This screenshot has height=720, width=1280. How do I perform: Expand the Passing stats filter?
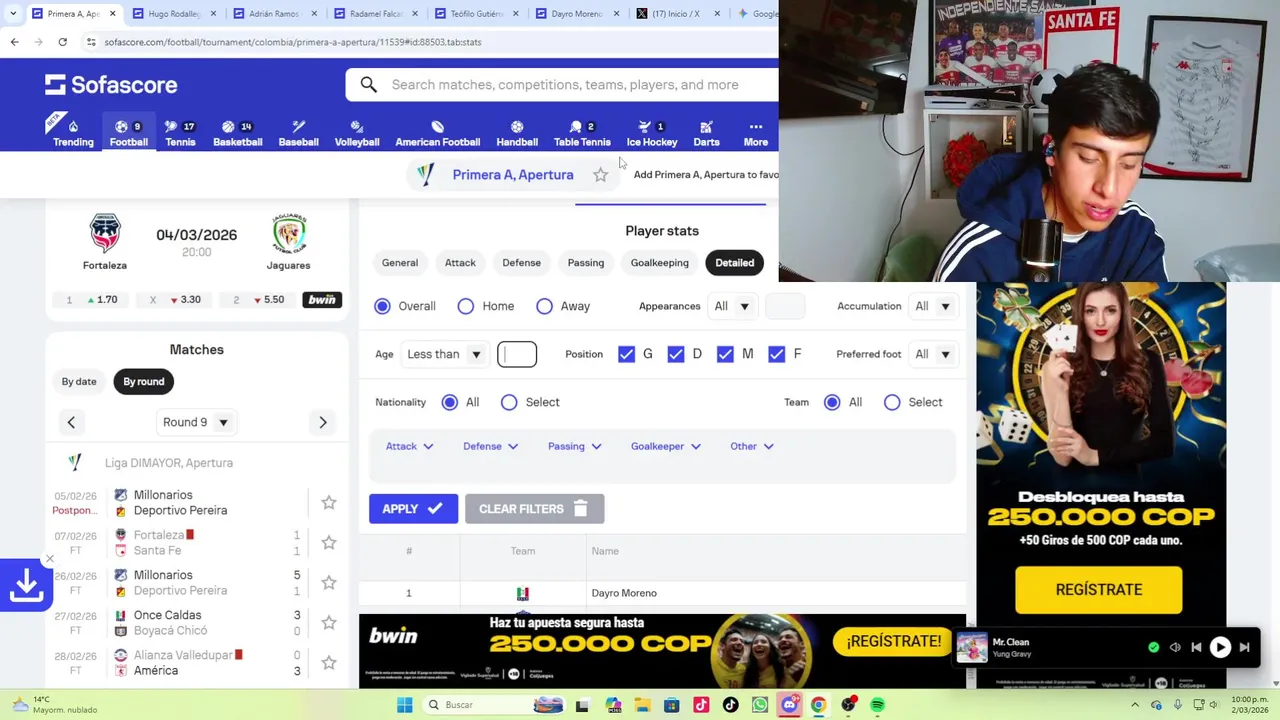575,446
